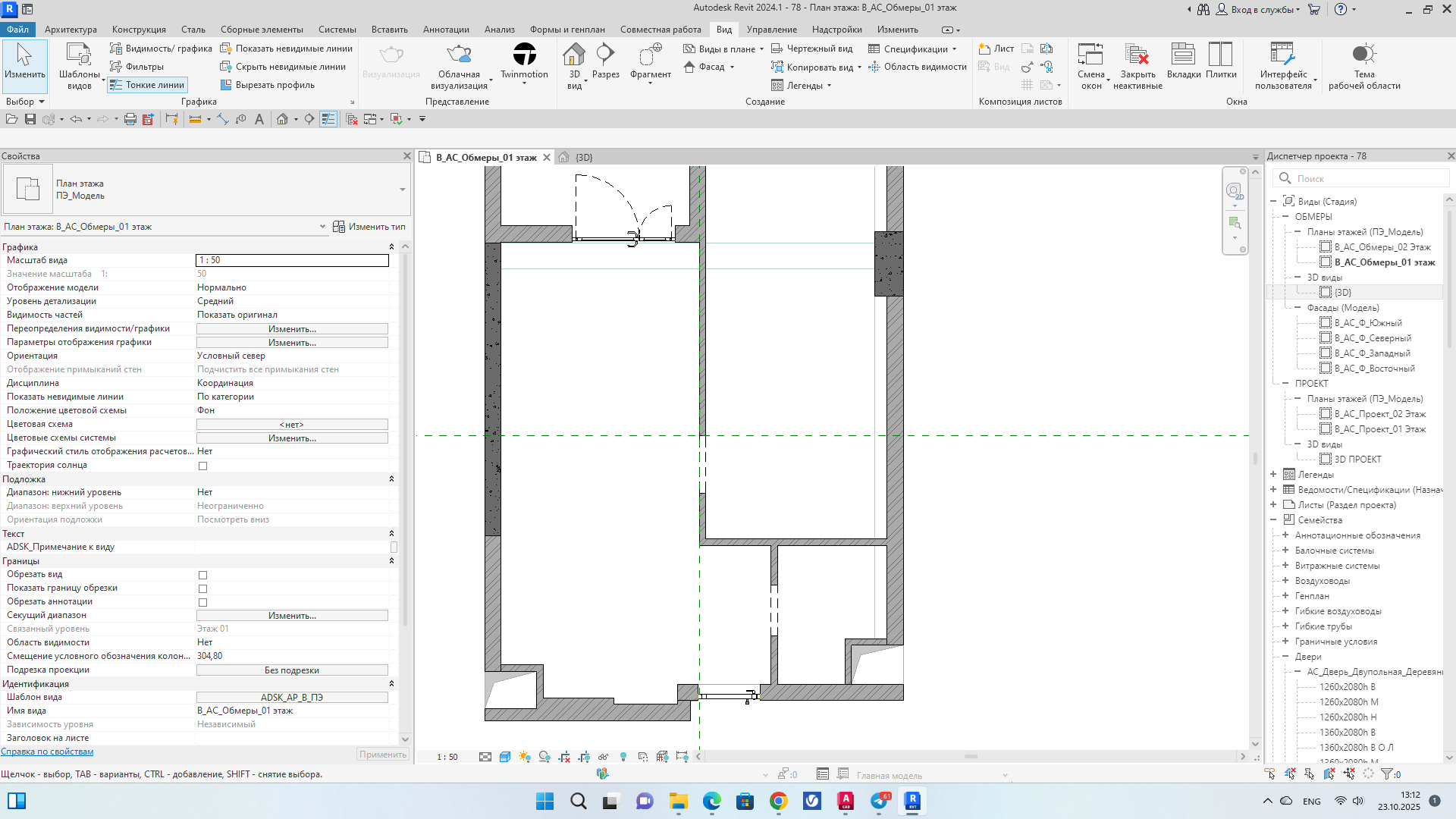The image size is (1456, 819).
Task: Click Close Inactive views (Закрыть неактивные) icon
Action: pos(1137,55)
